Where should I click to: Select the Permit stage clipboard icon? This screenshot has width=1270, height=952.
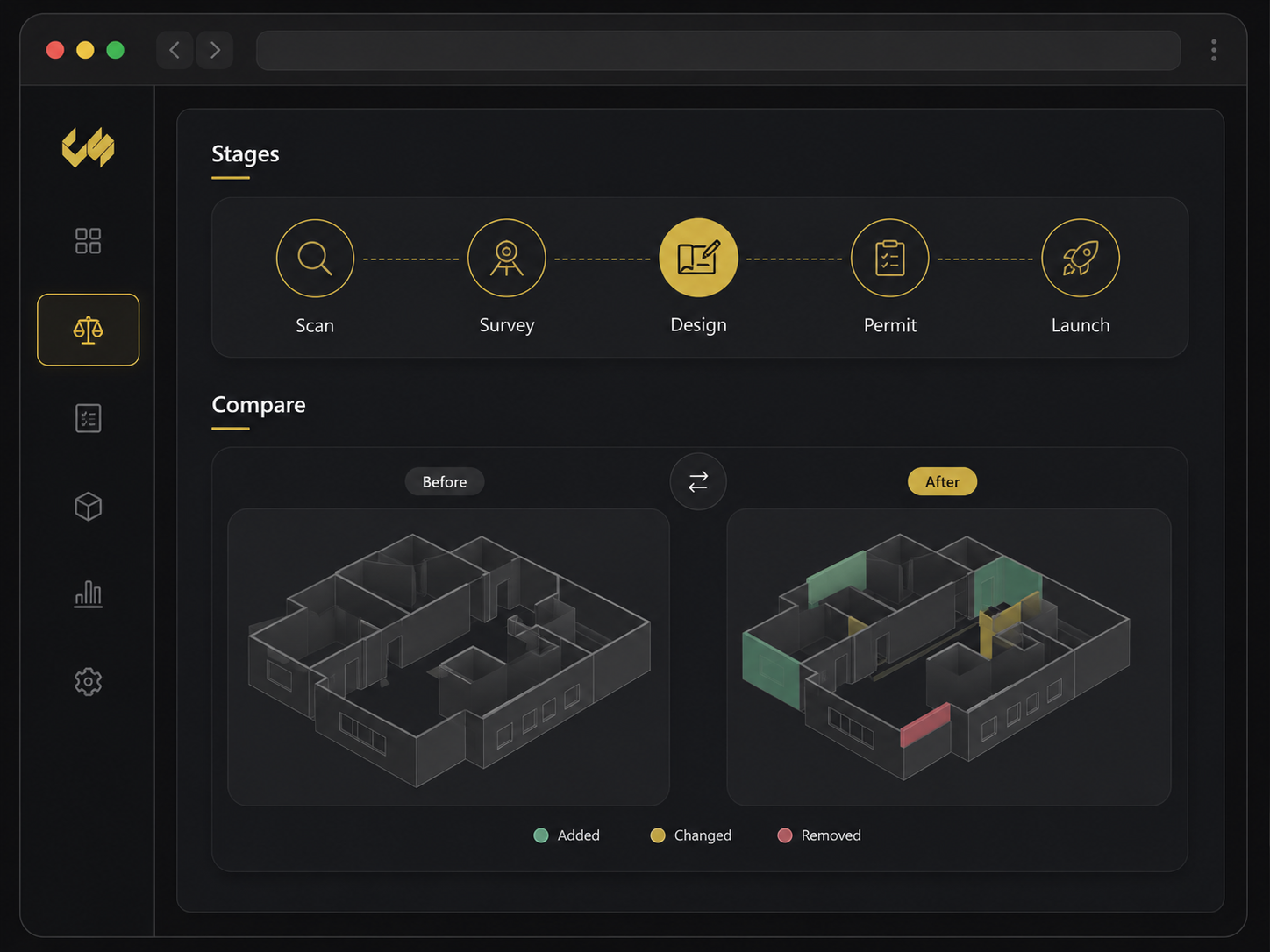point(889,259)
